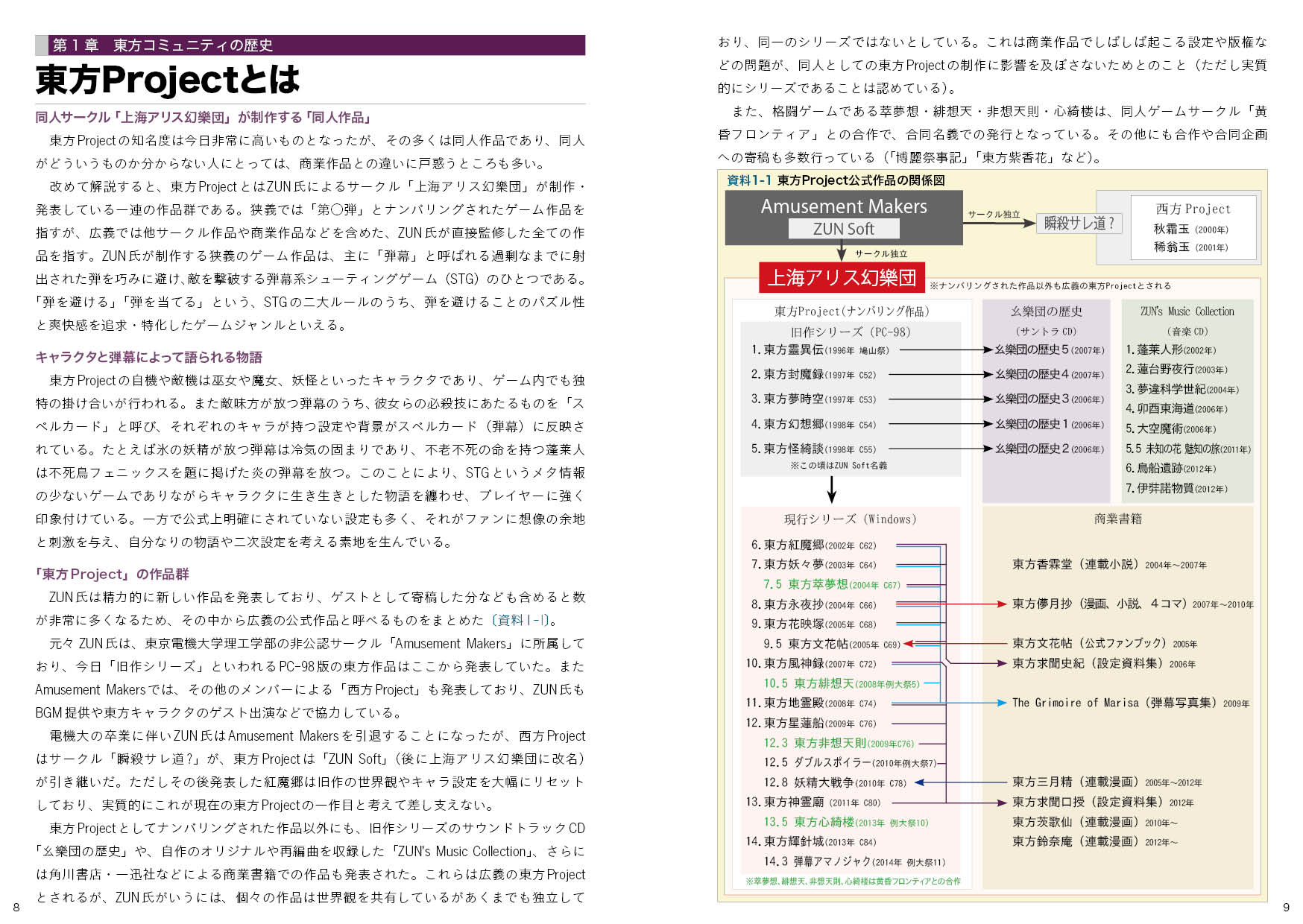This screenshot has height=924, width=1303.
Task: Click '旧作シリーズ (PC-98)' label
Action: [851, 332]
